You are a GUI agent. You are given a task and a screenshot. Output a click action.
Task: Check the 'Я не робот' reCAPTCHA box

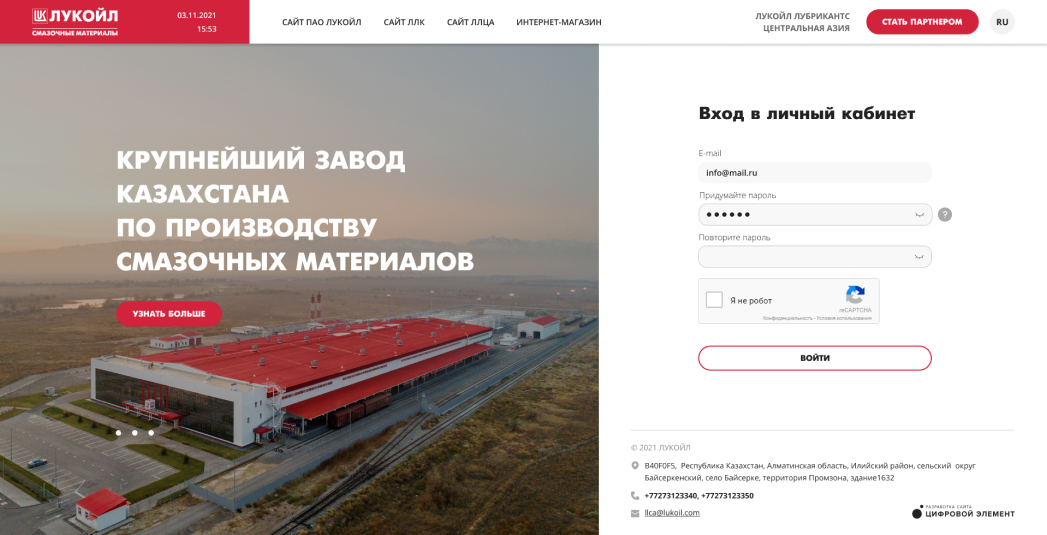(714, 300)
